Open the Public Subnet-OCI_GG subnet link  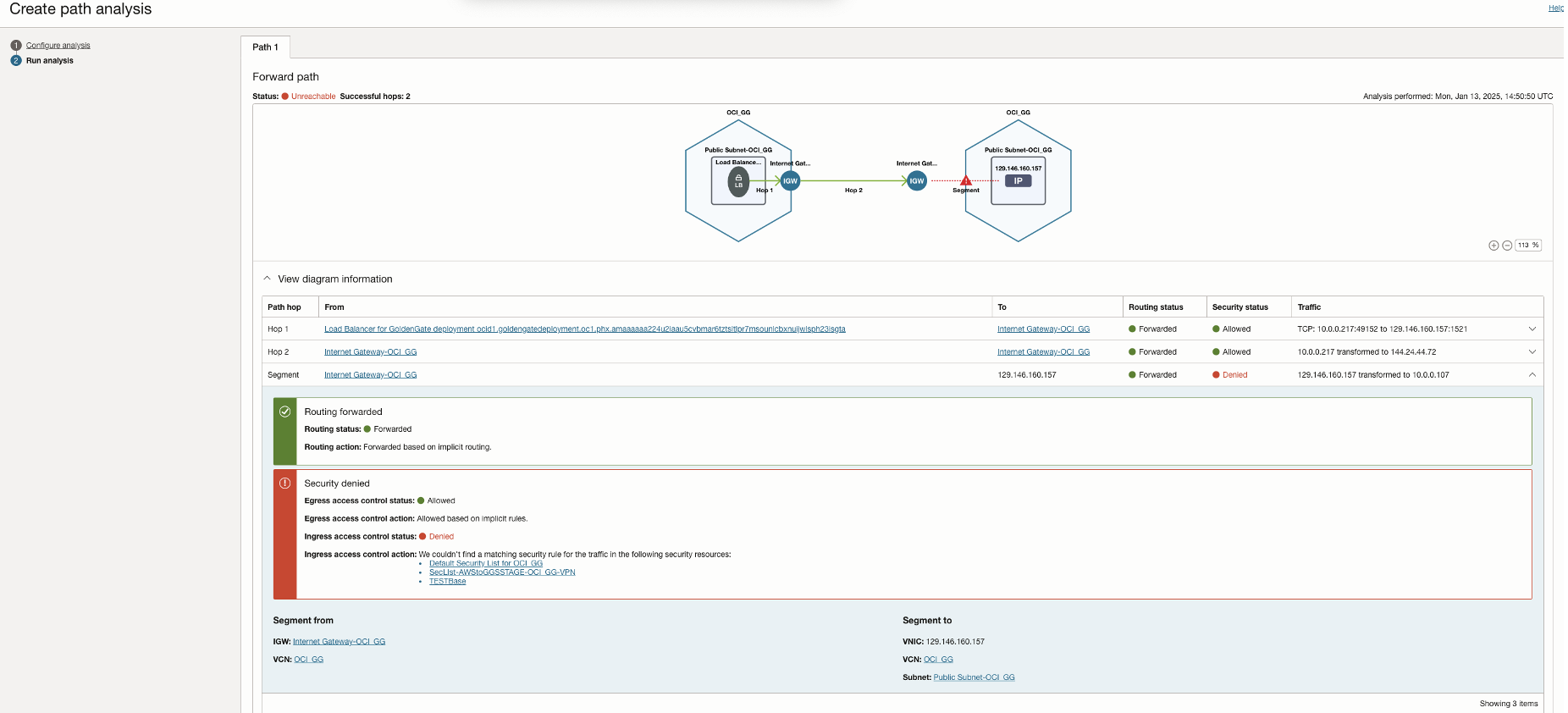pos(974,677)
